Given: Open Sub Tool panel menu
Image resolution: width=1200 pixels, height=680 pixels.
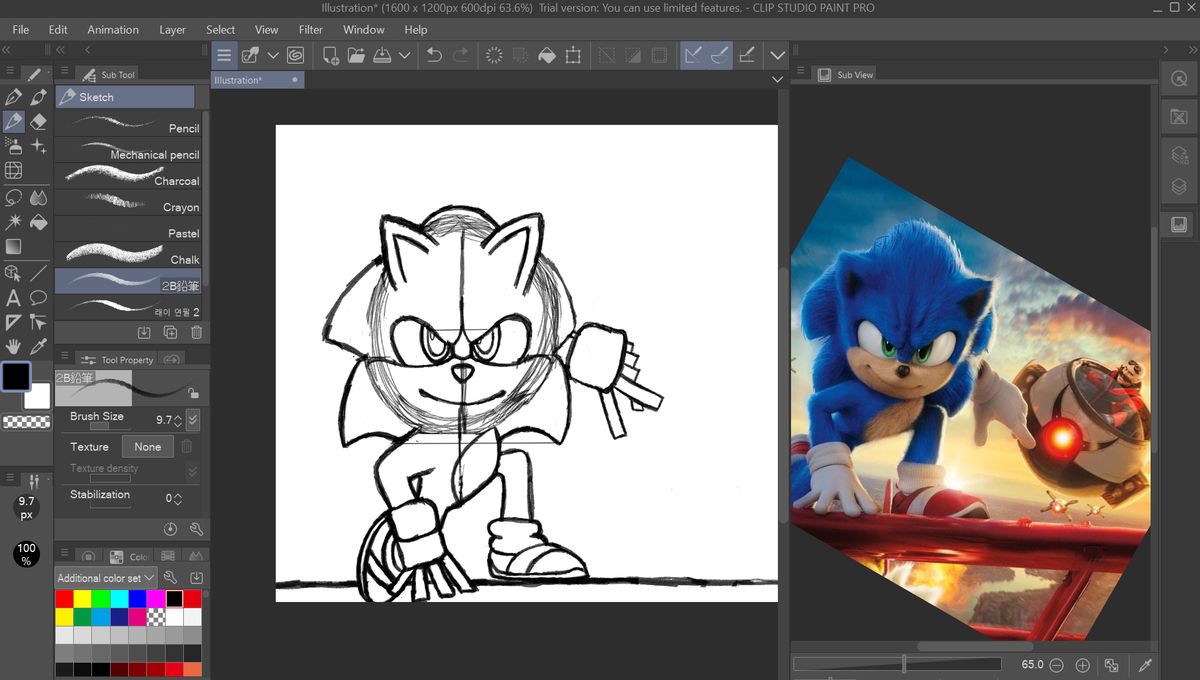Looking at the screenshot, I should point(64,72).
